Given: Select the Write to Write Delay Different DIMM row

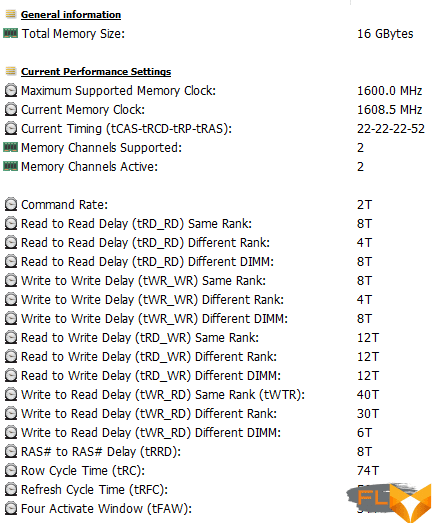Looking at the screenshot, I should coord(215,319).
